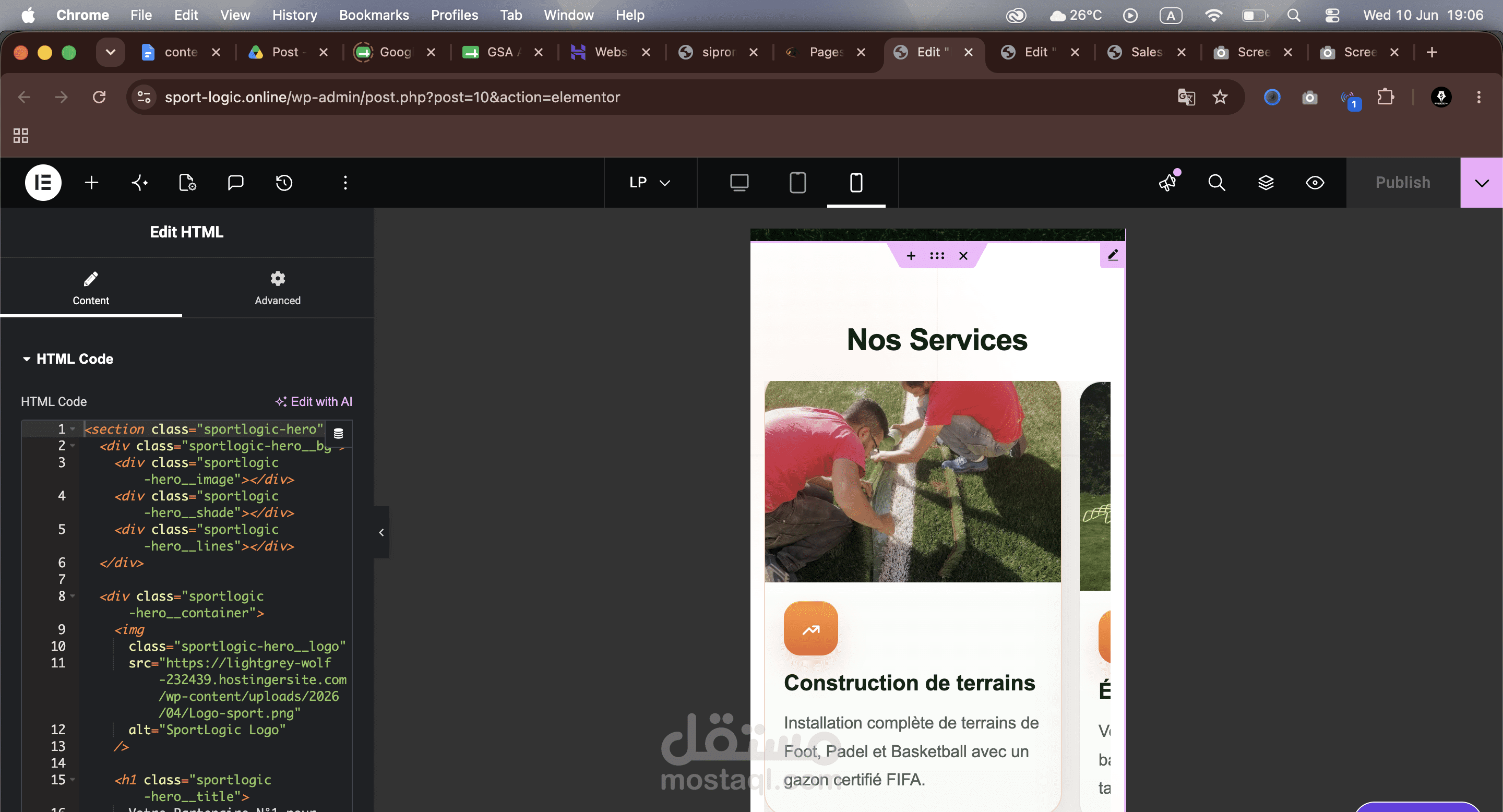Click the date and time clock

point(1423,15)
